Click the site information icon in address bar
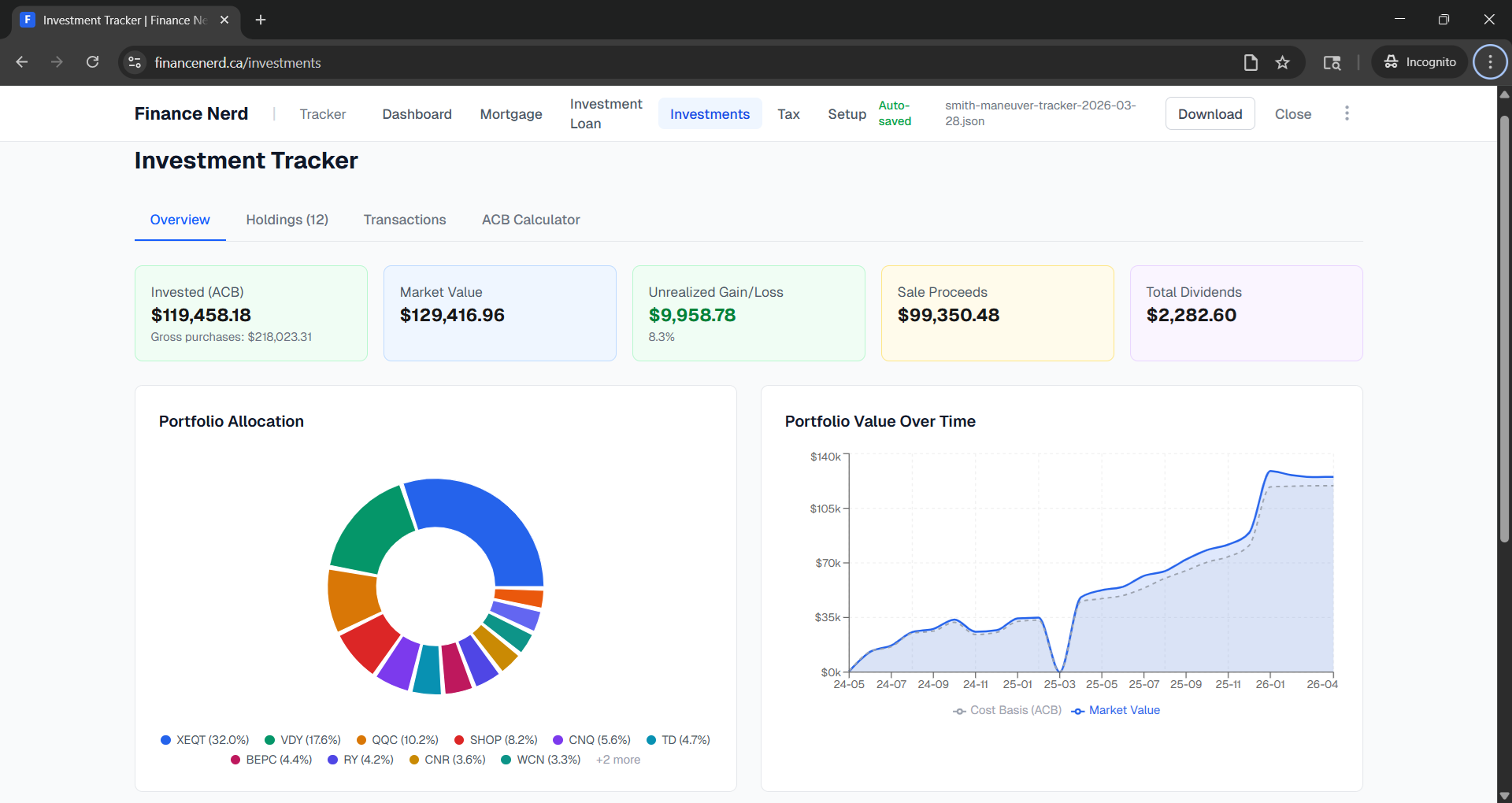 tap(134, 62)
